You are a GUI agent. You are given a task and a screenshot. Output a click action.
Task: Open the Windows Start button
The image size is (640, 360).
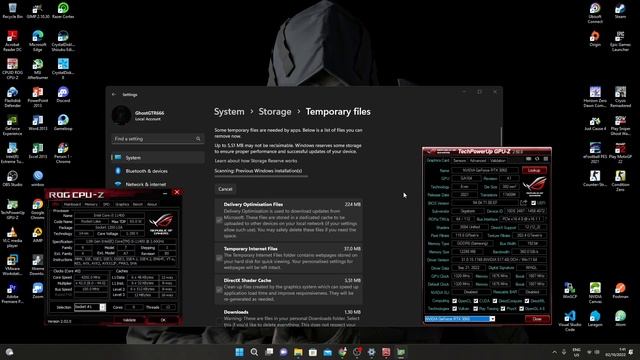pyautogui.click(x=240, y=352)
